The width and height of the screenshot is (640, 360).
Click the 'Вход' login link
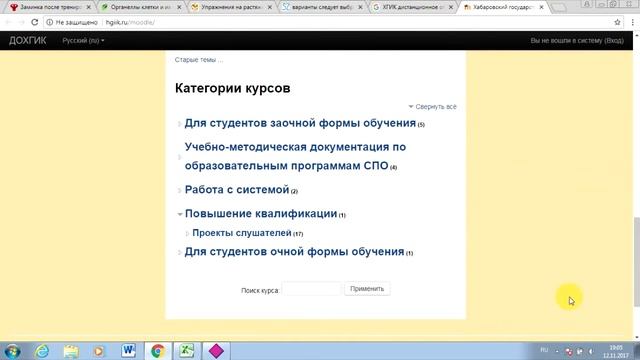(x=613, y=40)
